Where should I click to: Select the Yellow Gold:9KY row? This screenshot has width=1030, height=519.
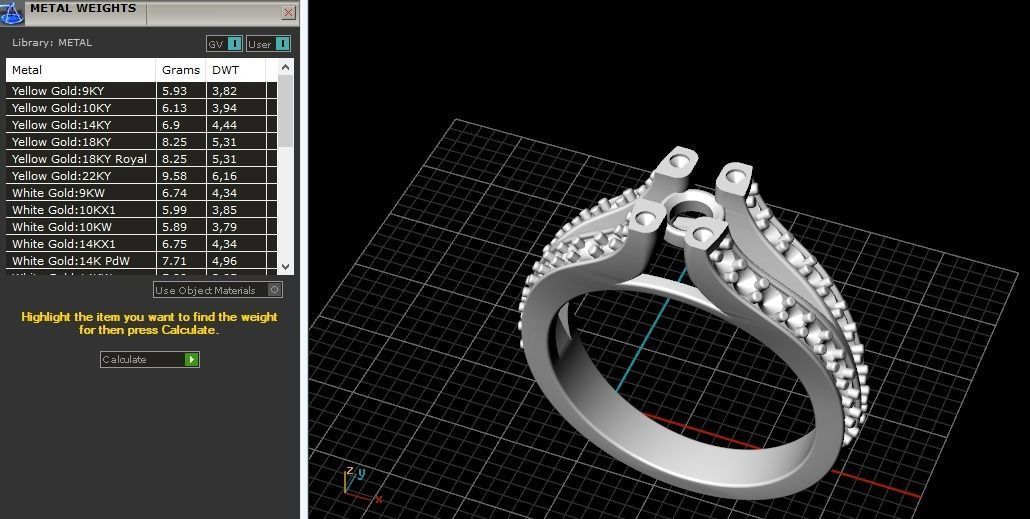coord(141,91)
